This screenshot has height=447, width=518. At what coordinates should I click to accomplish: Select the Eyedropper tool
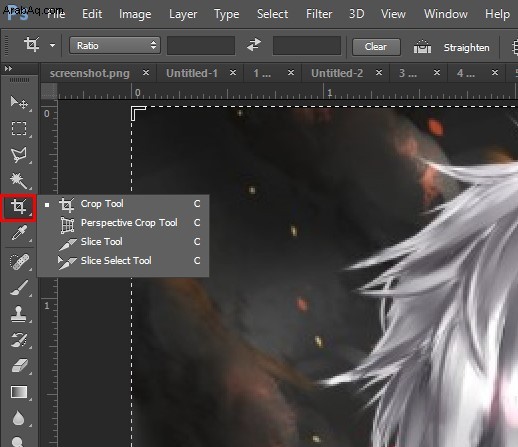coord(19,233)
